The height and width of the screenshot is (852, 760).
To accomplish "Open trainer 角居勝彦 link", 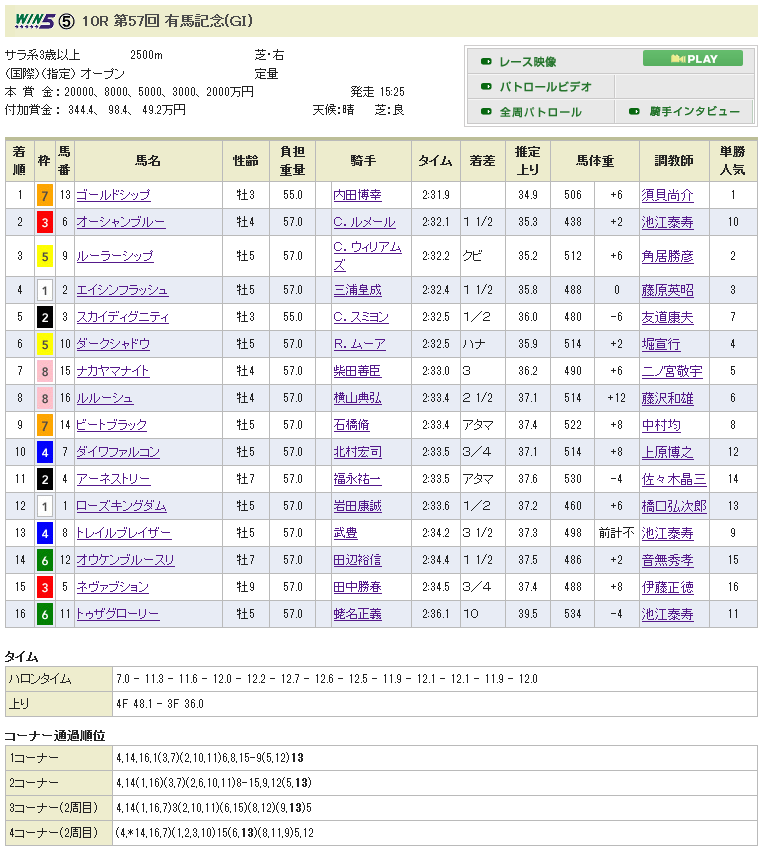I will [667, 256].
